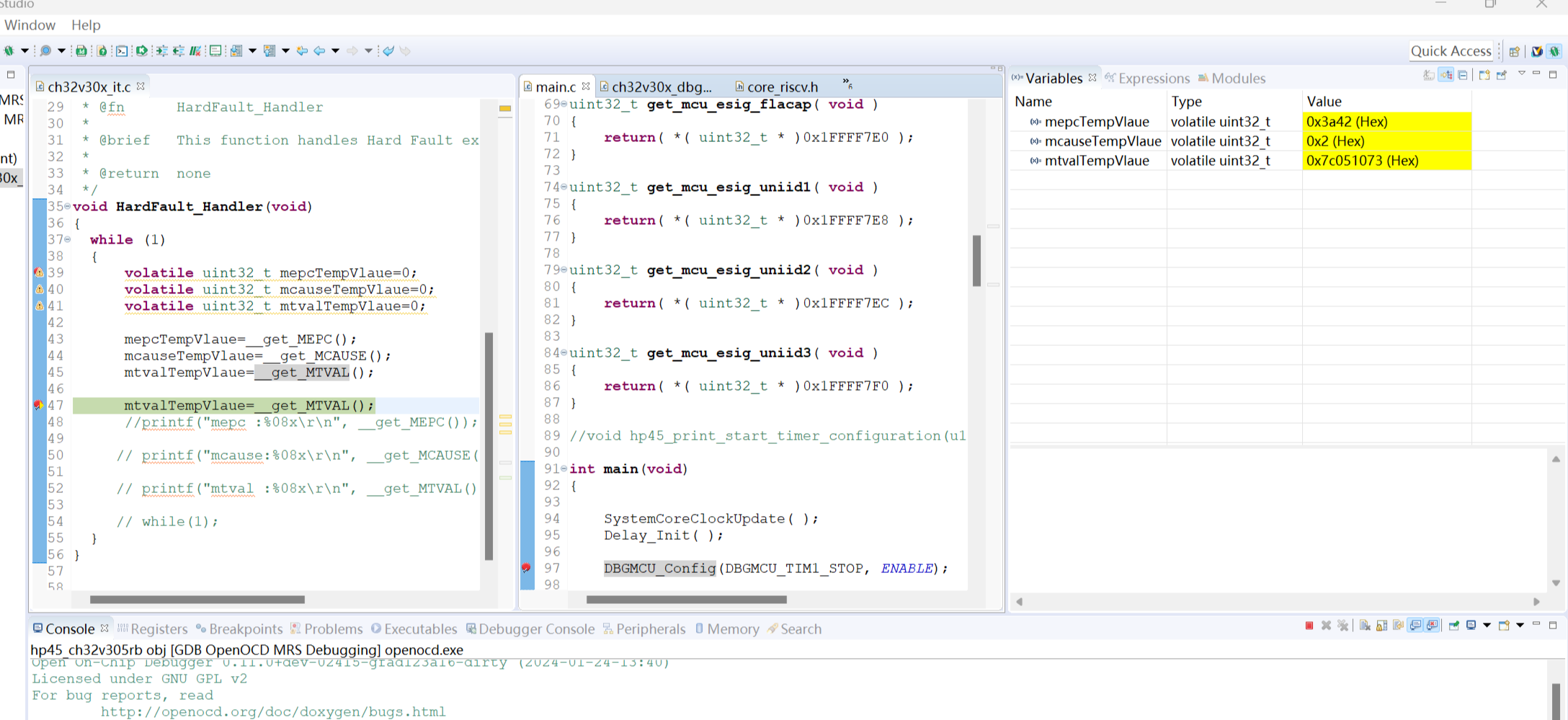The image size is (1568, 720).
Task: Click the Next Annotation icon
Action: tap(236, 50)
